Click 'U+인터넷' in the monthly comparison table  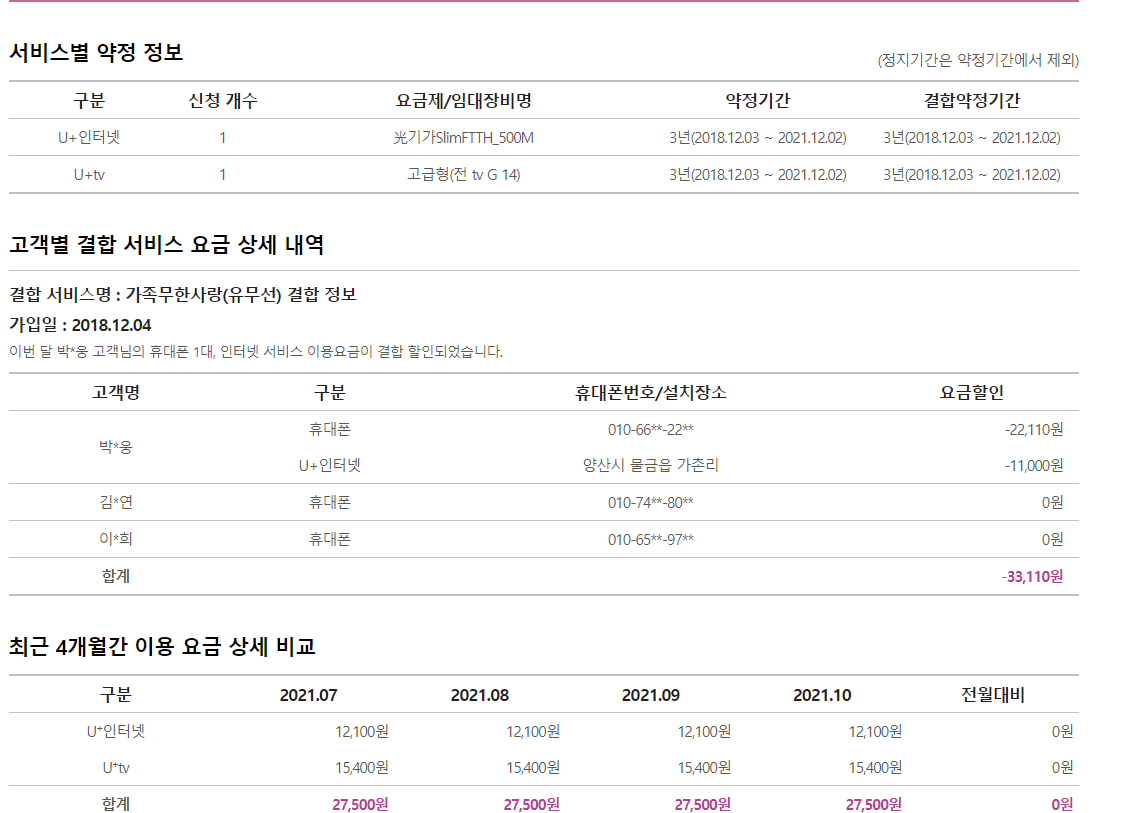coord(115,731)
